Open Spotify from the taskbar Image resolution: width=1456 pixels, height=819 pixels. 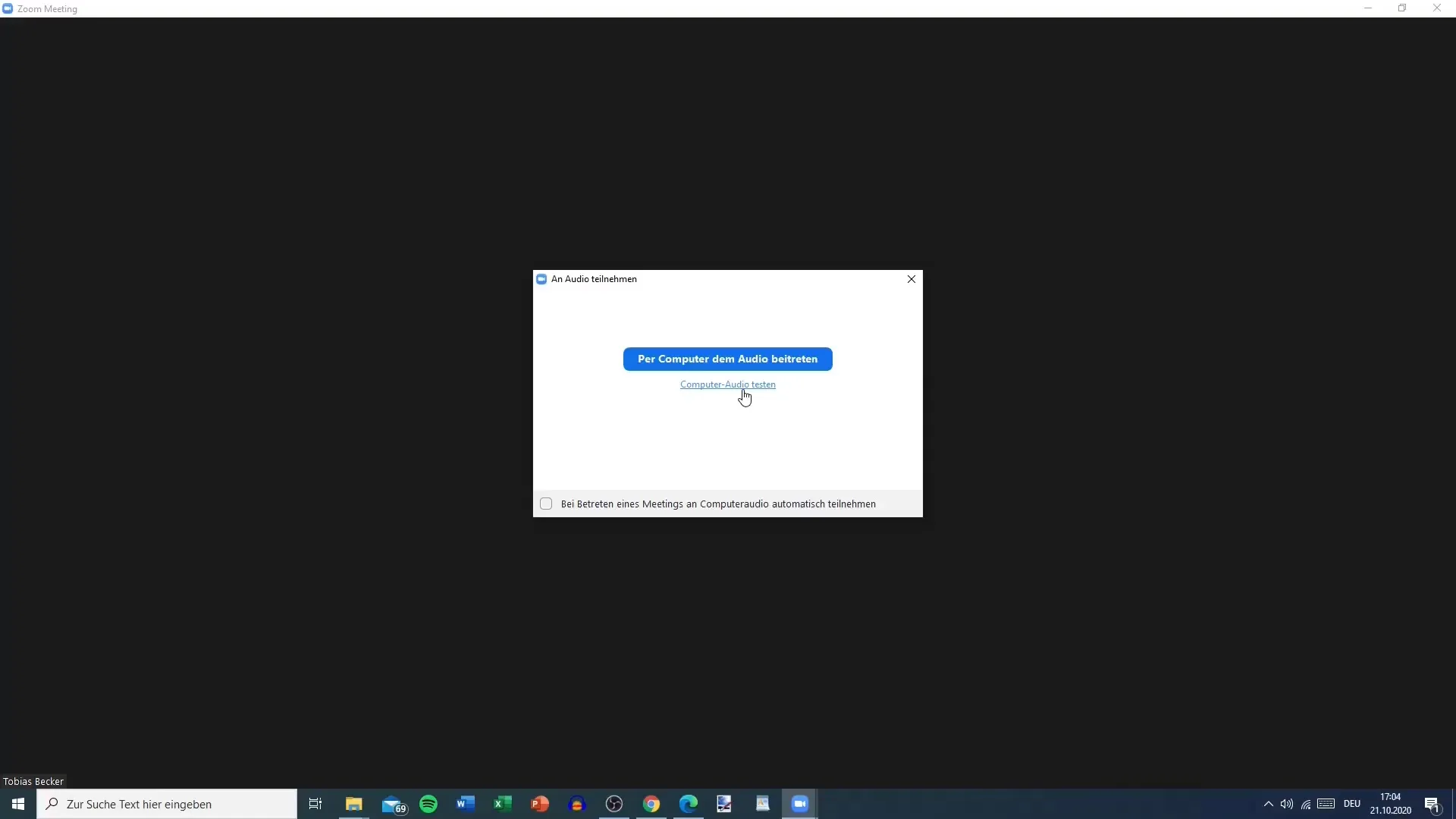(428, 804)
